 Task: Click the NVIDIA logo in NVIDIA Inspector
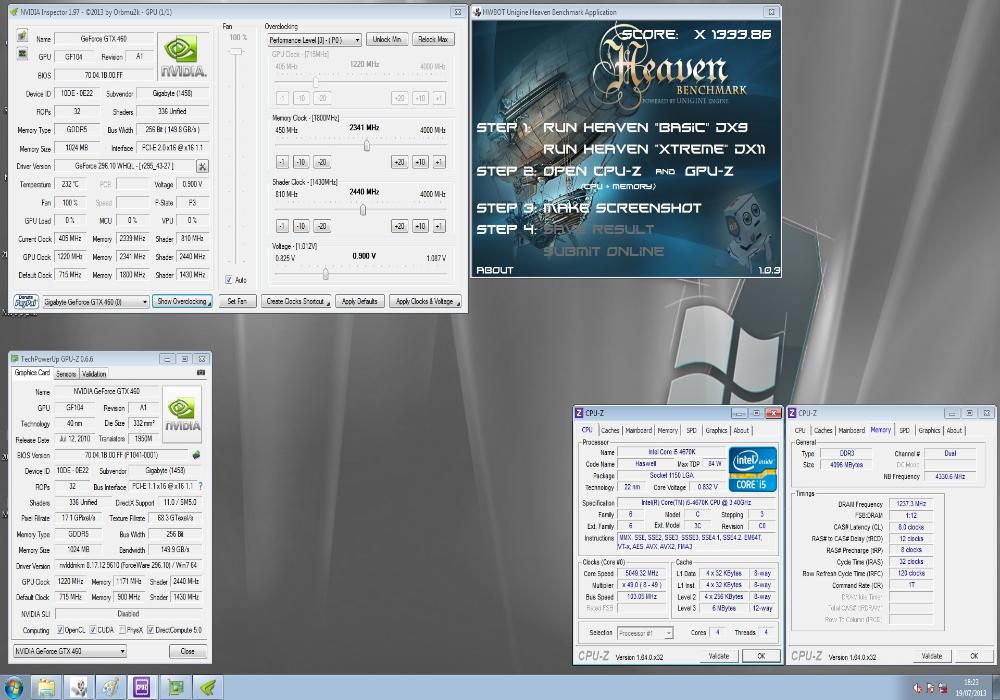(x=183, y=57)
